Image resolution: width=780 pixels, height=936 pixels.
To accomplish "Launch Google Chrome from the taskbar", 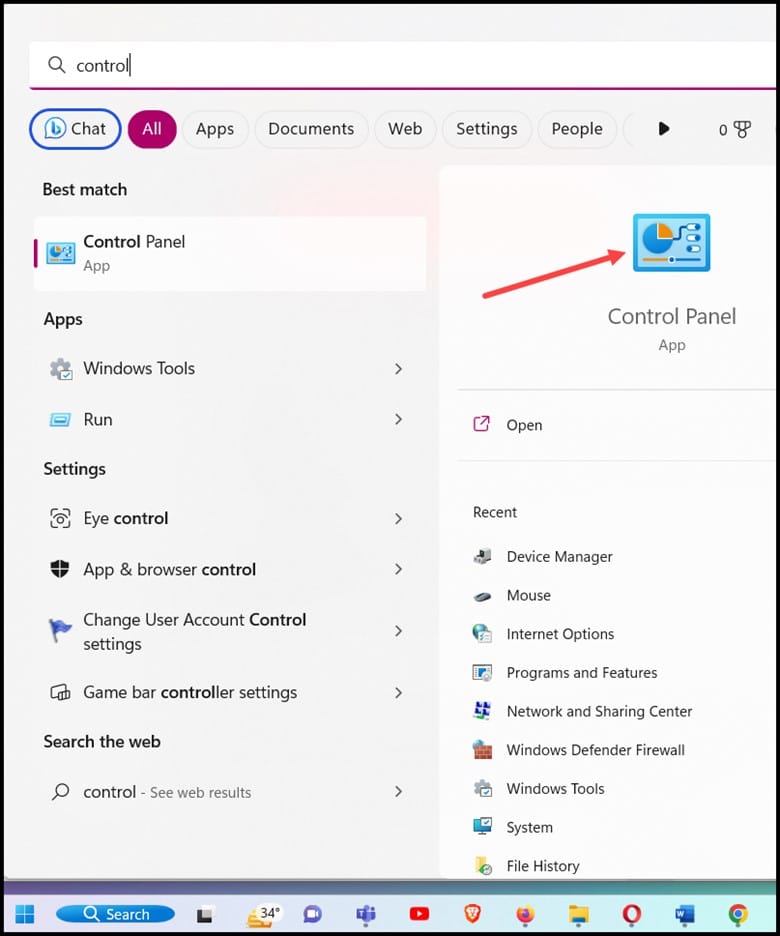I will coord(738,914).
